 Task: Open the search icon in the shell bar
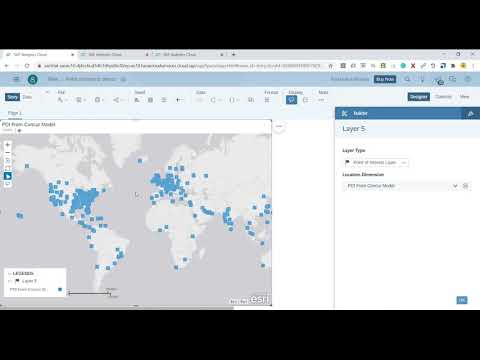point(407,79)
